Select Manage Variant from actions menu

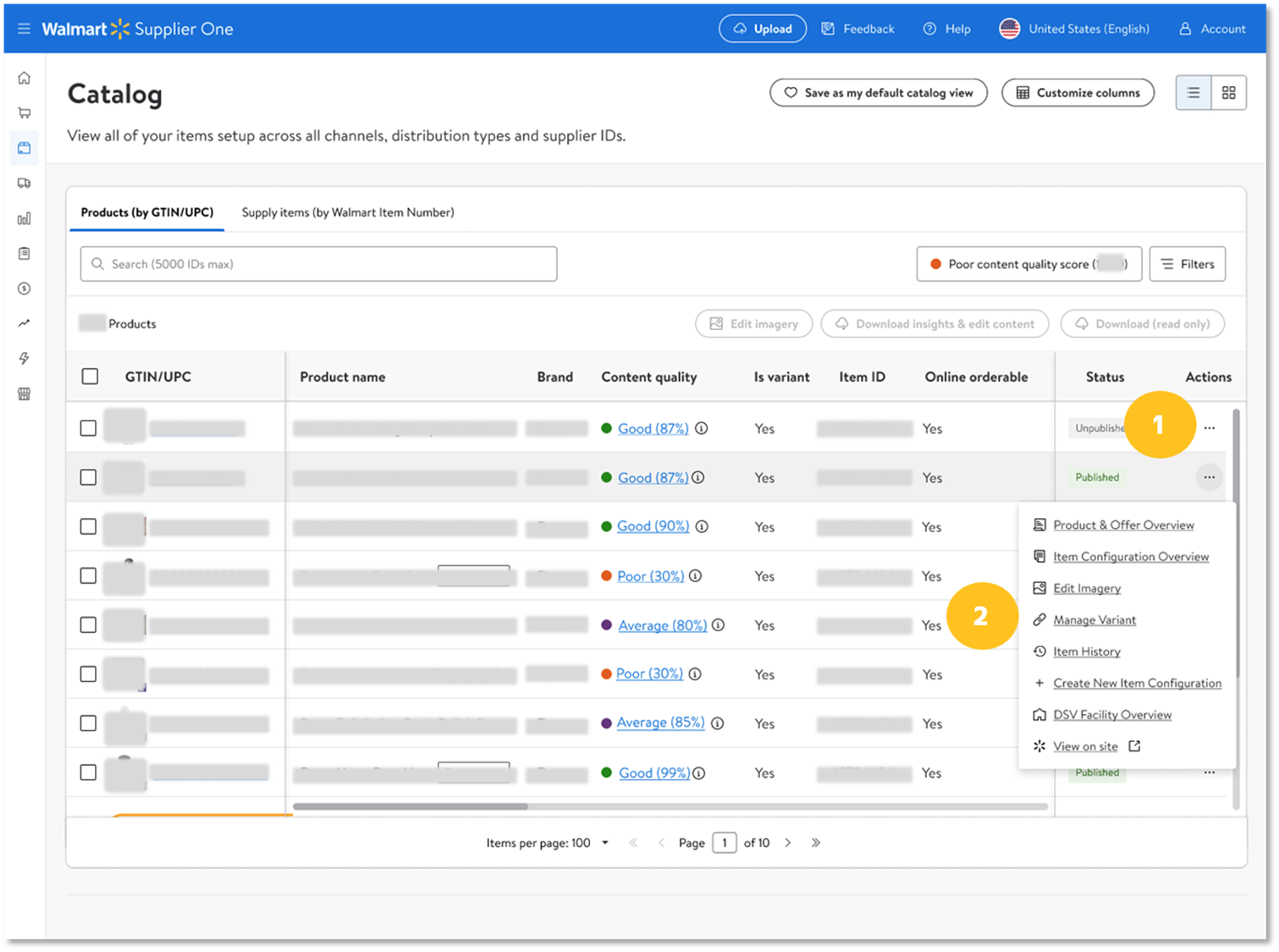1094,620
